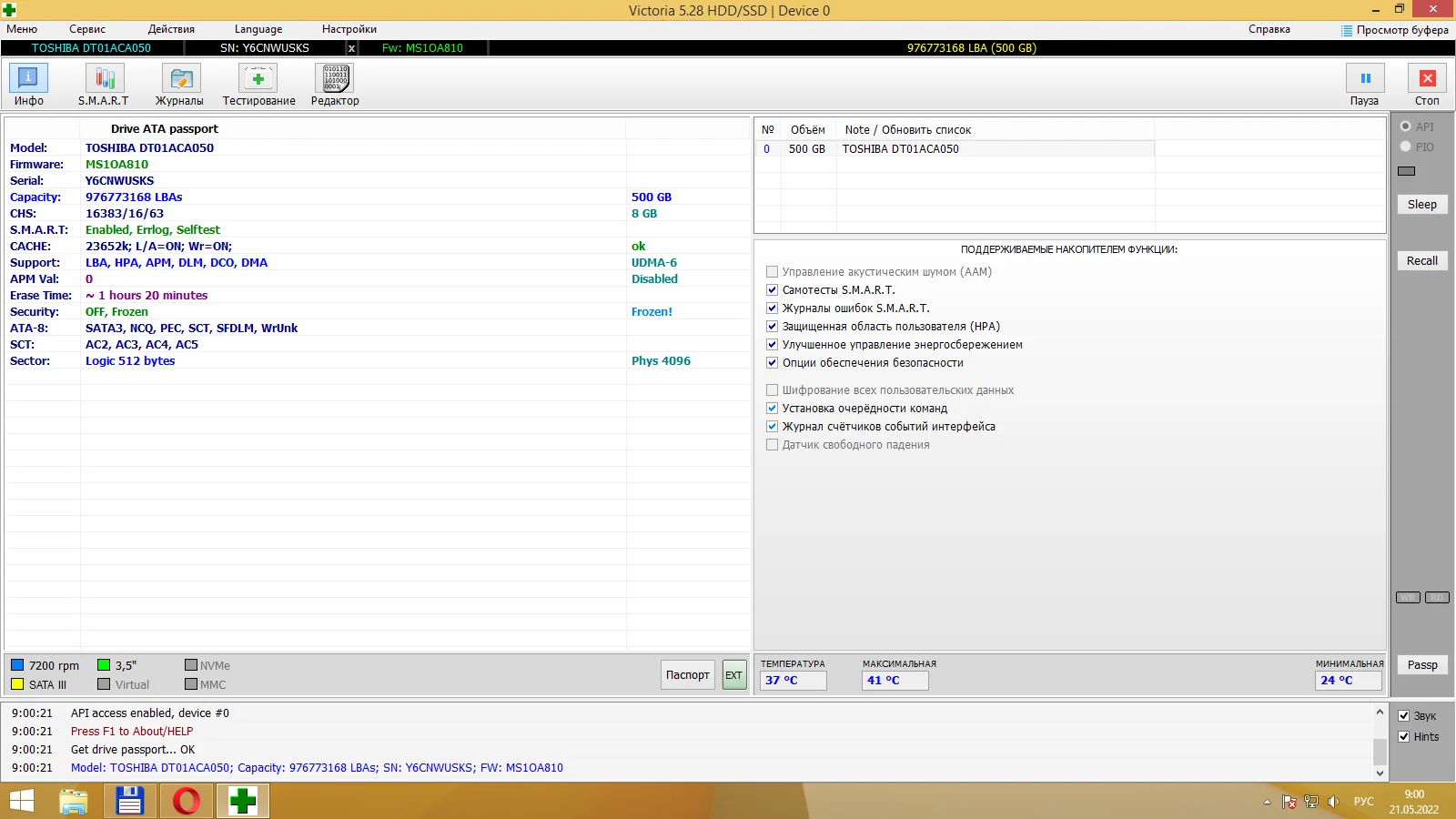Click Note / Обновить список header

[x=908, y=130]
